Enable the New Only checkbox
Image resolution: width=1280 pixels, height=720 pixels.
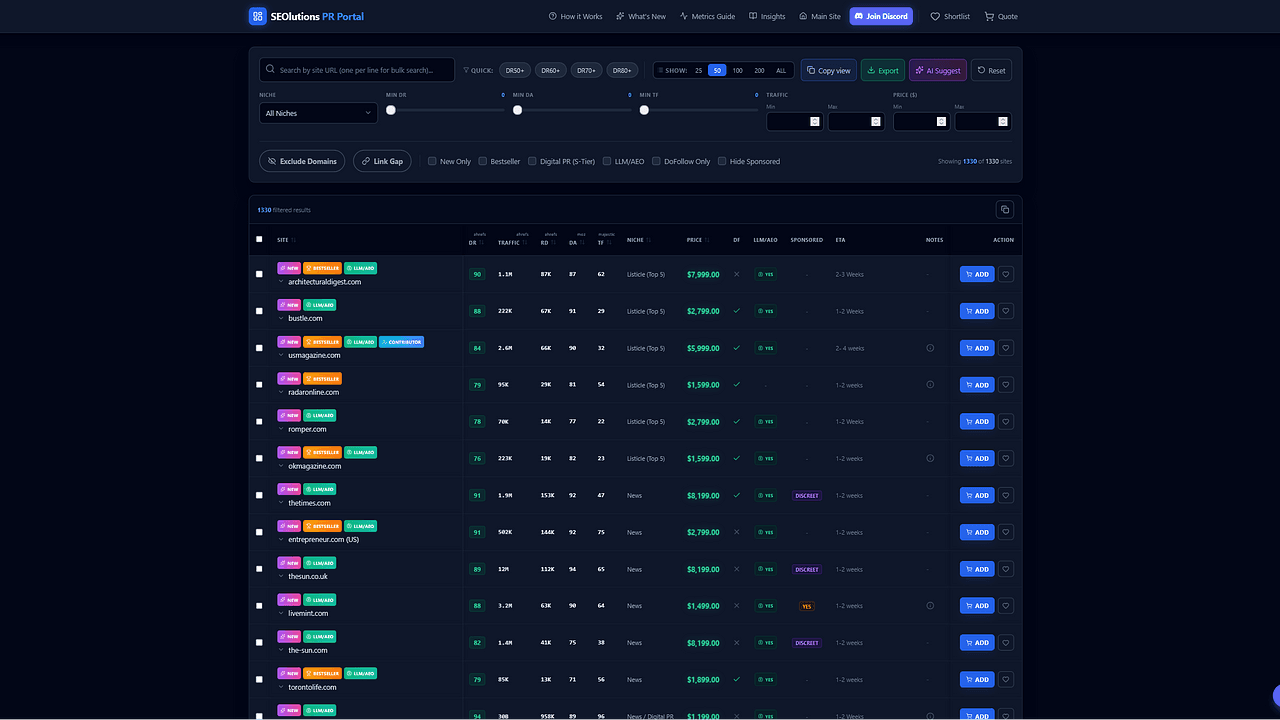(x=432, y=161)
